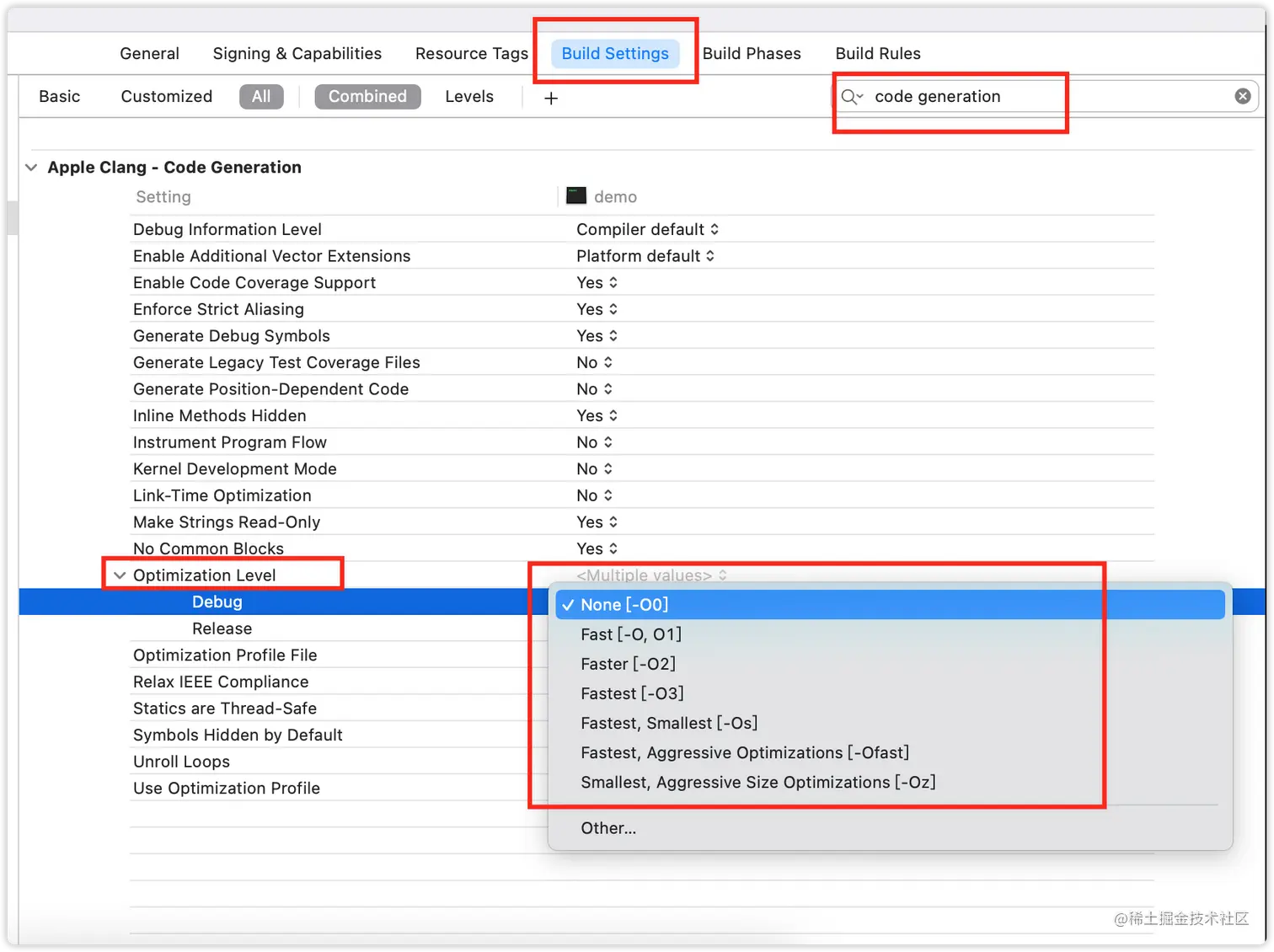Viewport: 1274px width, 952px height.
Task: Change Generate Legacy Test Coverage Files value
Action: point(594,362)
